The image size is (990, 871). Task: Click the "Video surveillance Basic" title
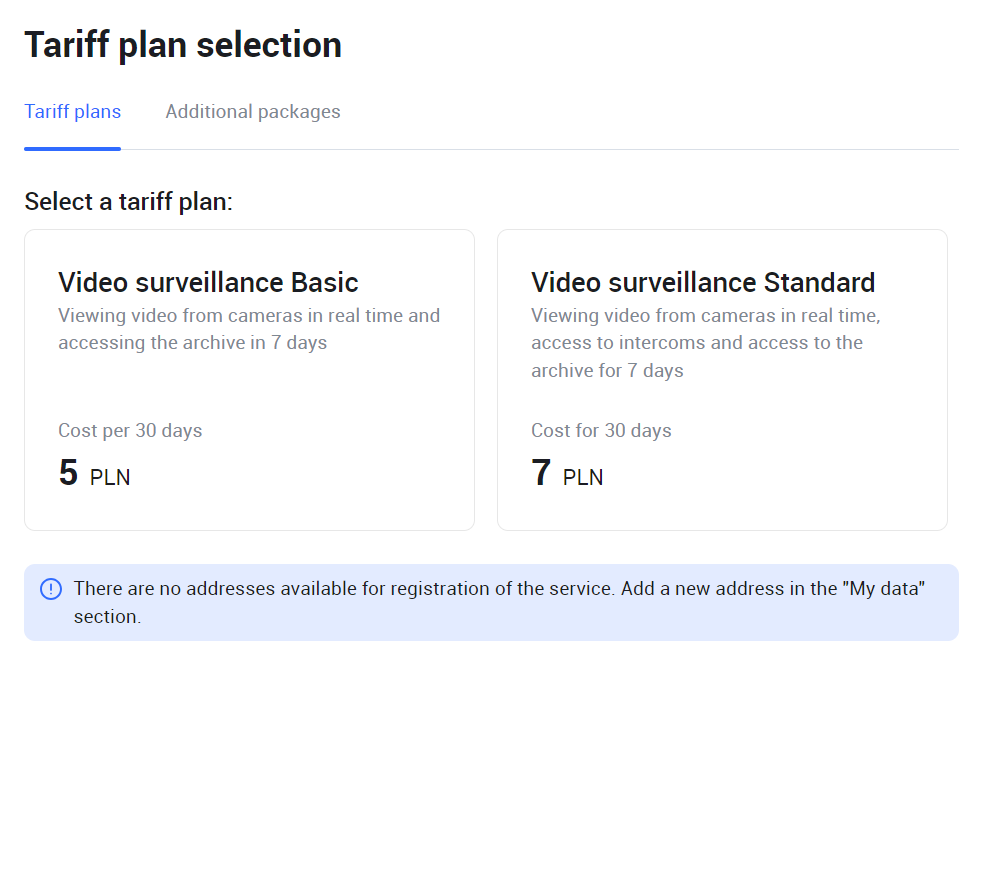click(208, 282)
